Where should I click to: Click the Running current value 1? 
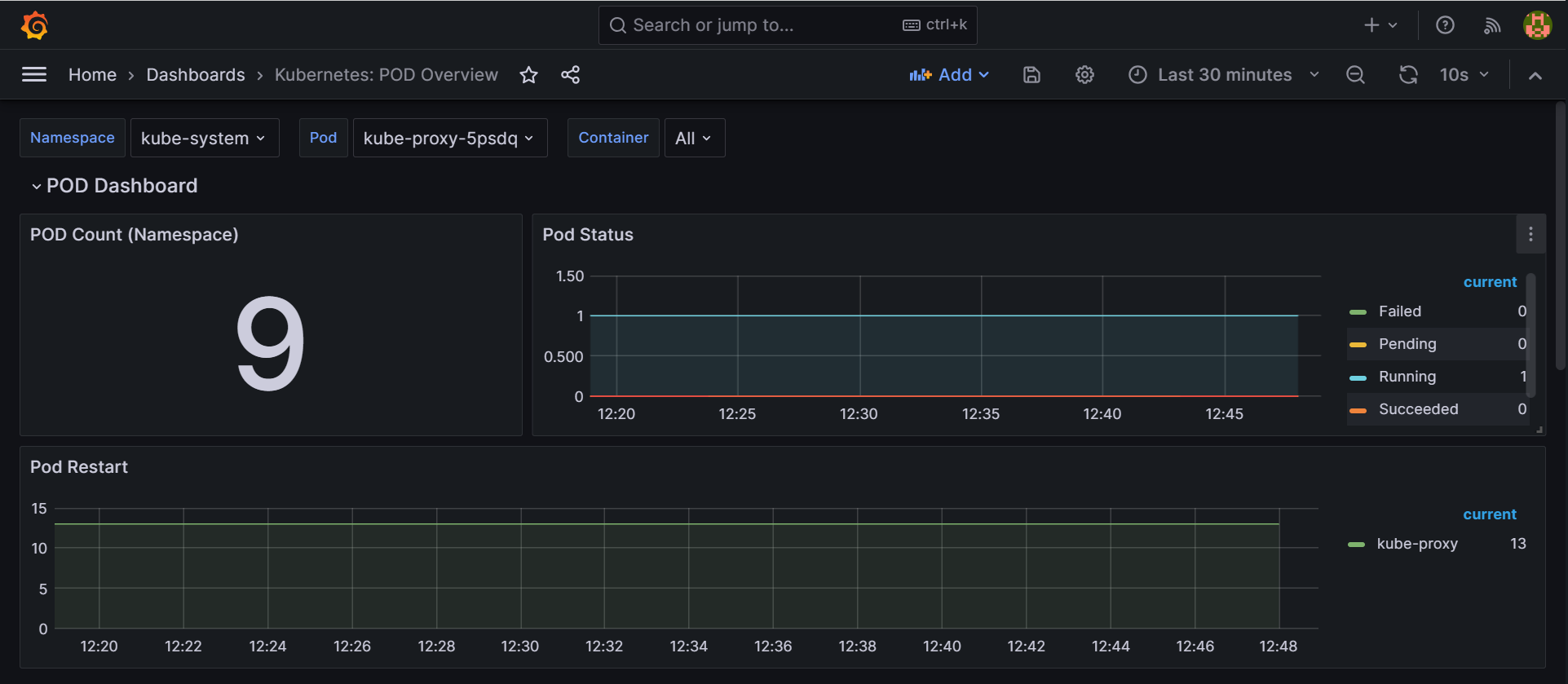tap(1522, 377)
